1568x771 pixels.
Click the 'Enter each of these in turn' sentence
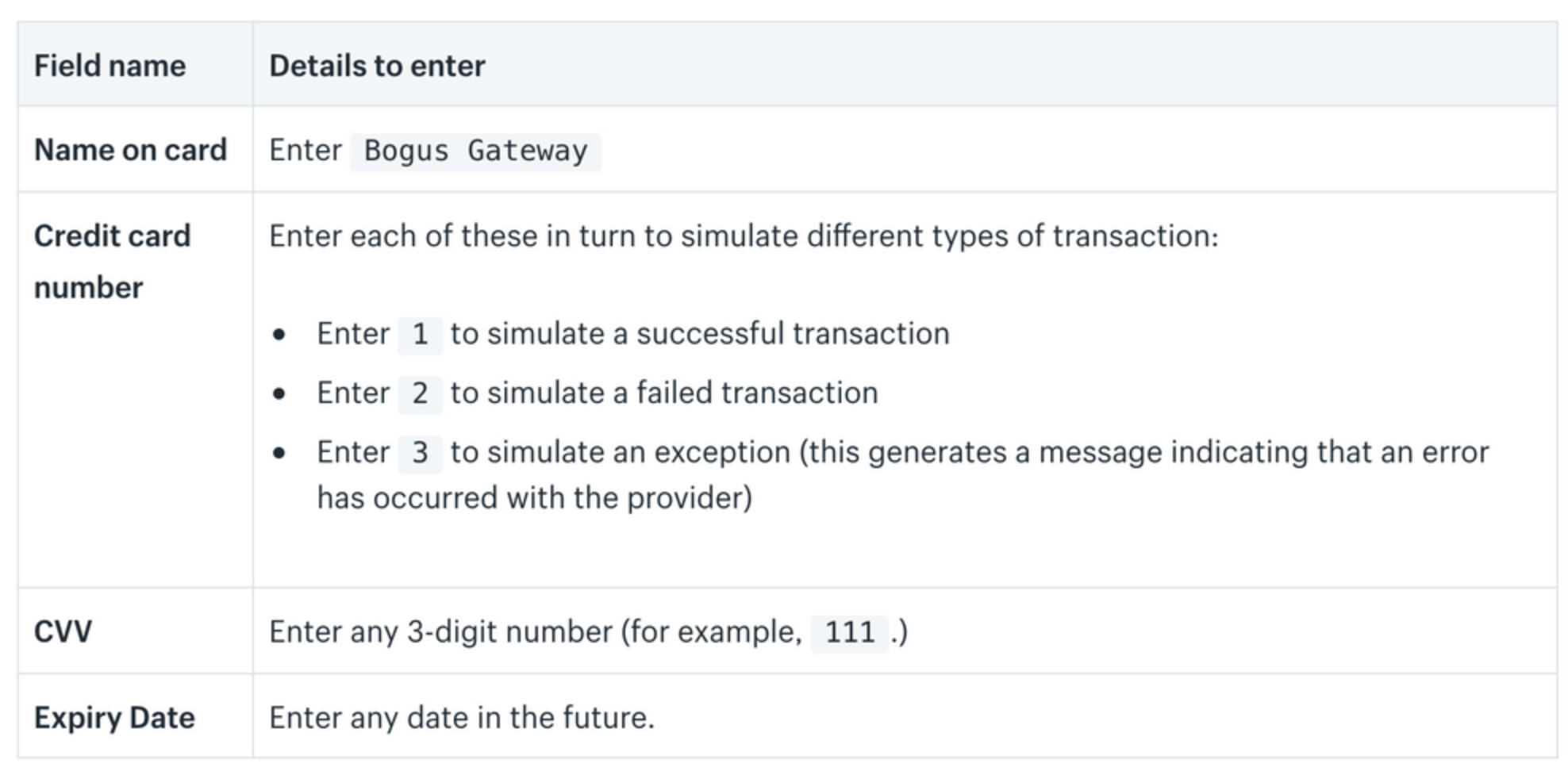(x=743, y=236)
